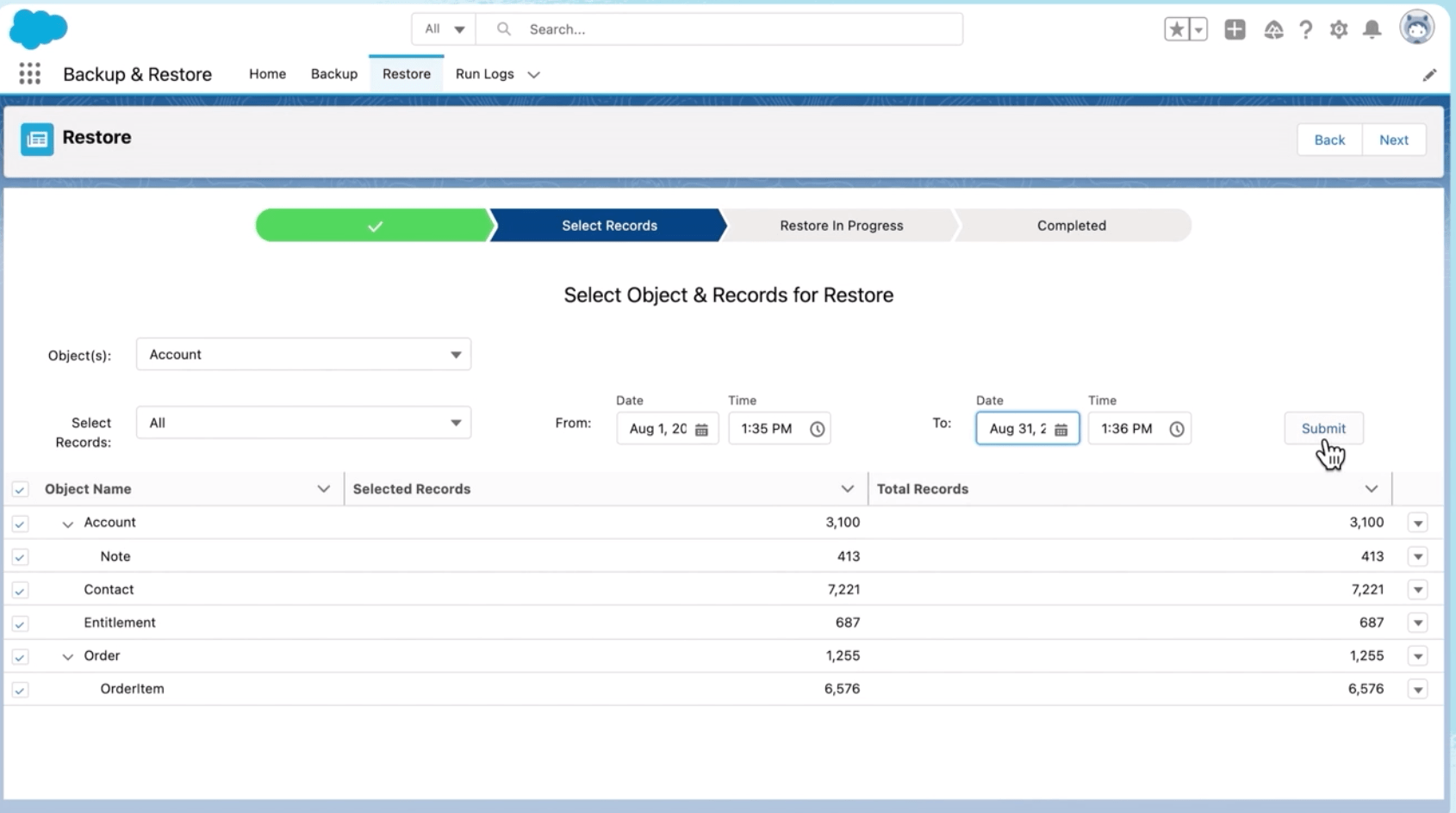Open the Selected Records column menu
The height and width of the screenshot is (813, 1456).
pos(847,489)
